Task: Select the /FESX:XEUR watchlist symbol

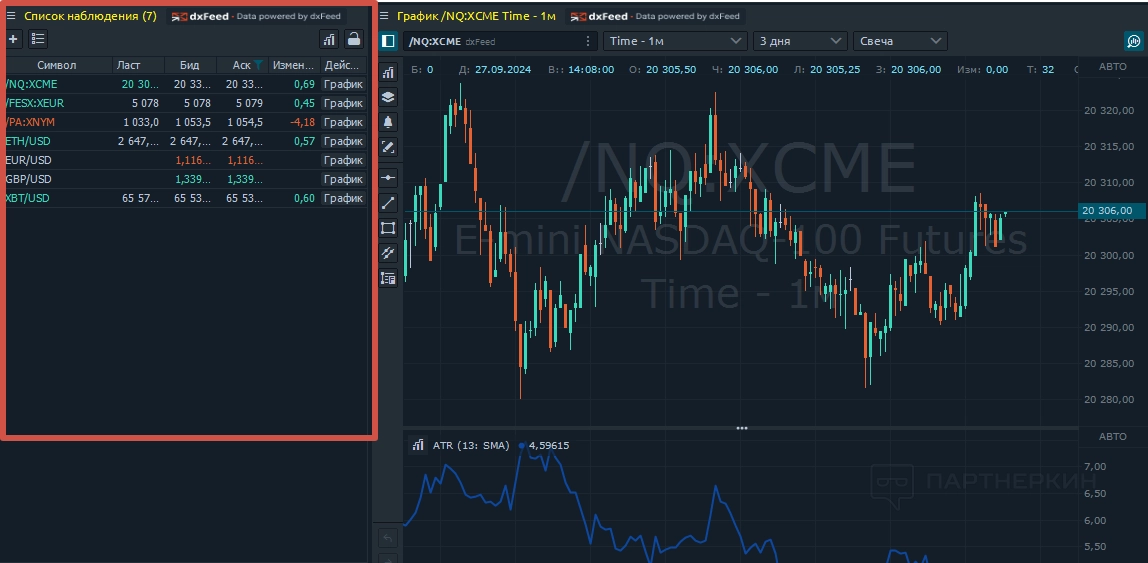Action: 35,103
